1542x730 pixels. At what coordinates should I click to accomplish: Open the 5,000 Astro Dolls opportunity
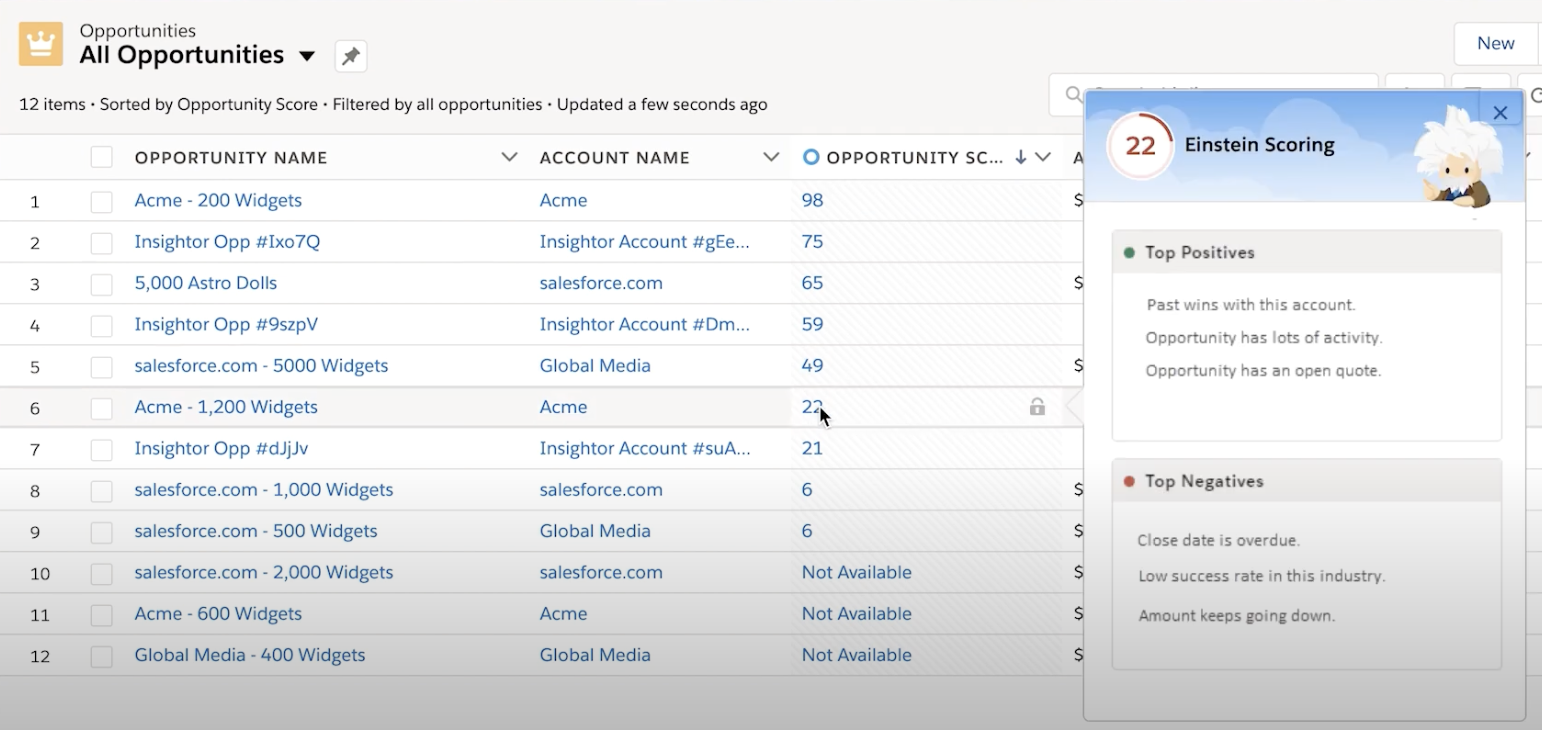click(x=206, y=283)
